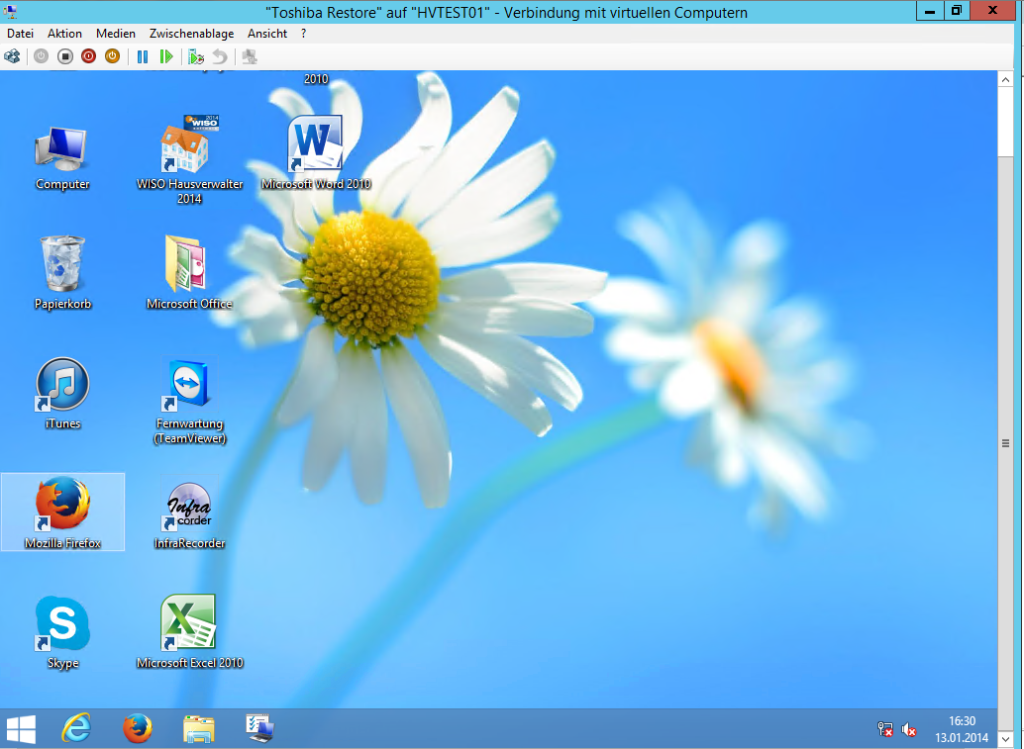The width and height of the screenshot is (1024, 749).
Task: Expand the Zwischenablage menu
Action: (191, 33)
